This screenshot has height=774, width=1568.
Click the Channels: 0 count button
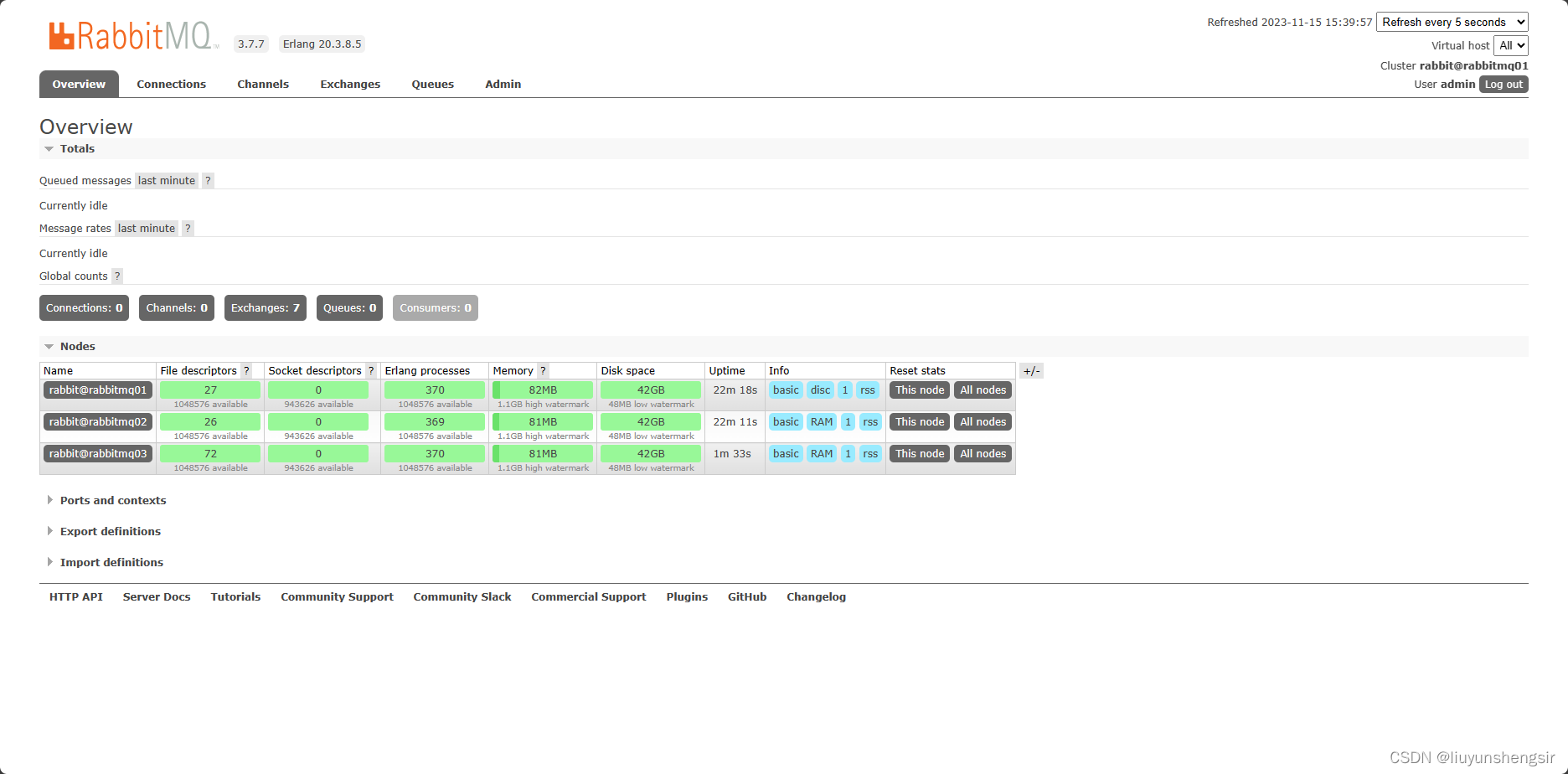[177, 307]
